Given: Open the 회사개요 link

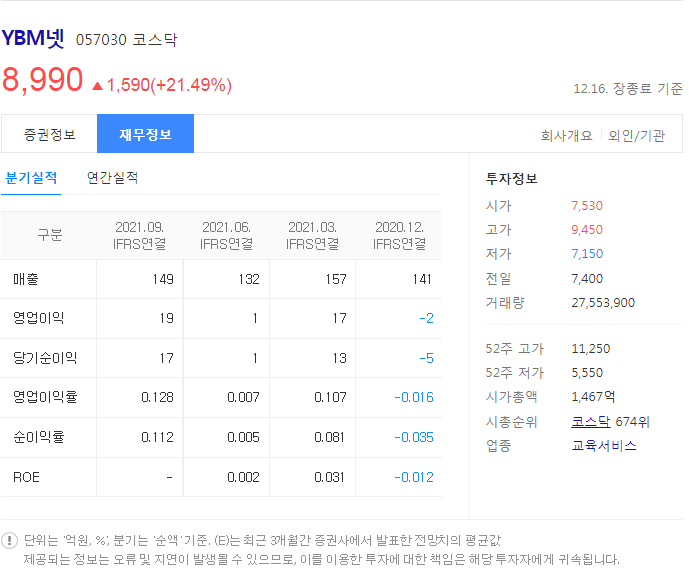Looking at the screenshot, I should click(566, 136).
